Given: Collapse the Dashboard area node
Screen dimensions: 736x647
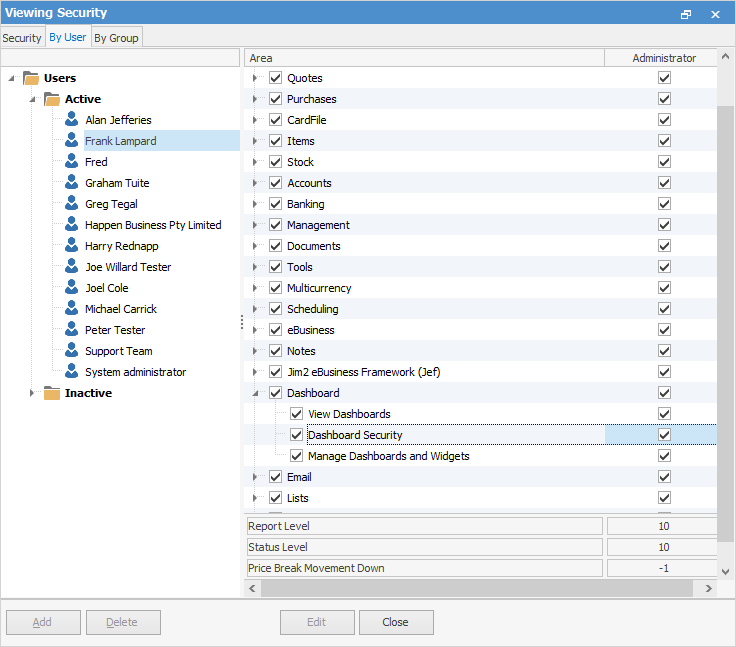Looking at the screenshot, I should 255,393.
